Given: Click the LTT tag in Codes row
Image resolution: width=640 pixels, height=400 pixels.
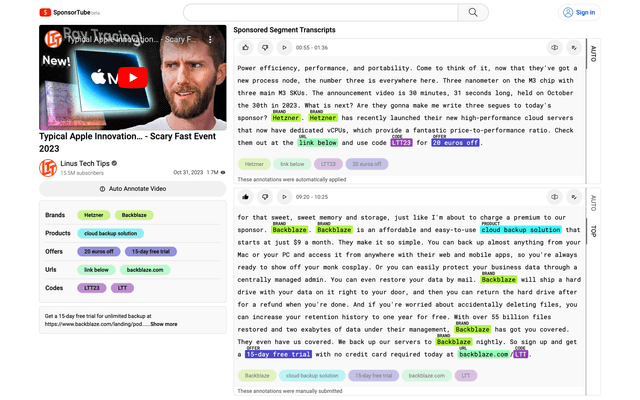Looking at the screenshot, I should point(122,288).
